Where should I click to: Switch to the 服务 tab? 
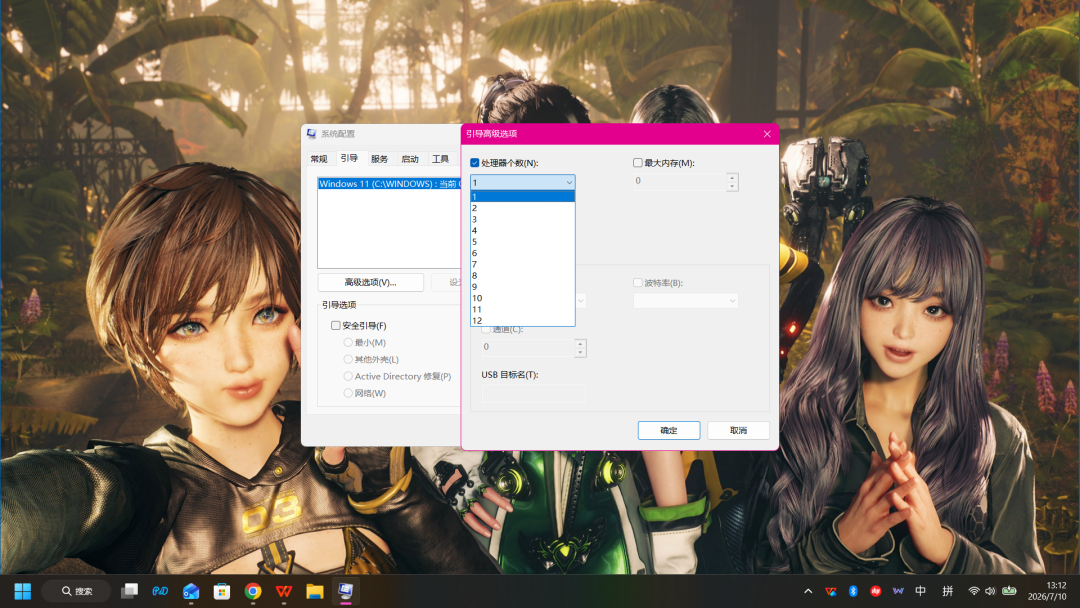pyautogui.click(x=380, y=159)
